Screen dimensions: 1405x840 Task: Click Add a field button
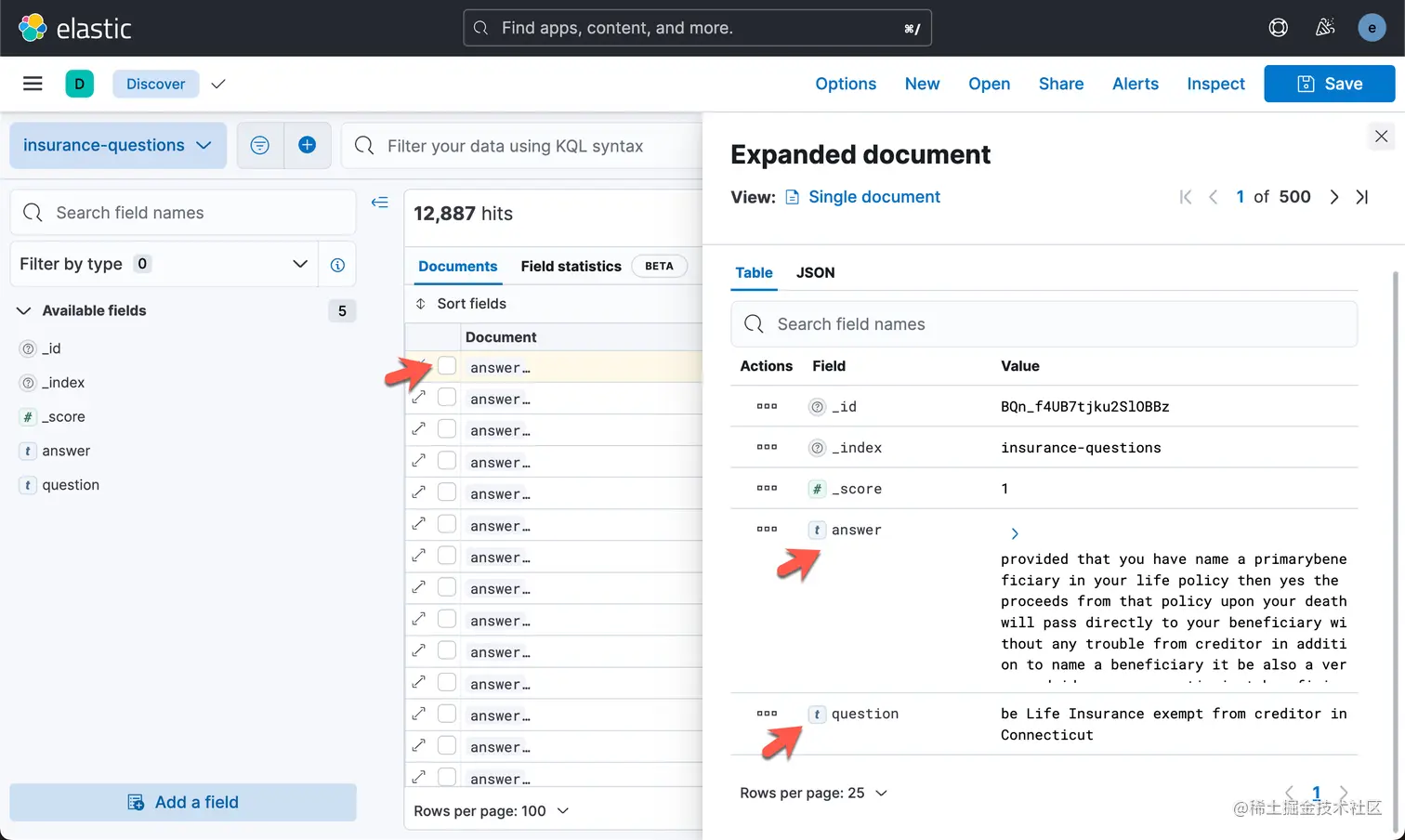pyautogui.click(x=183, y=802)
